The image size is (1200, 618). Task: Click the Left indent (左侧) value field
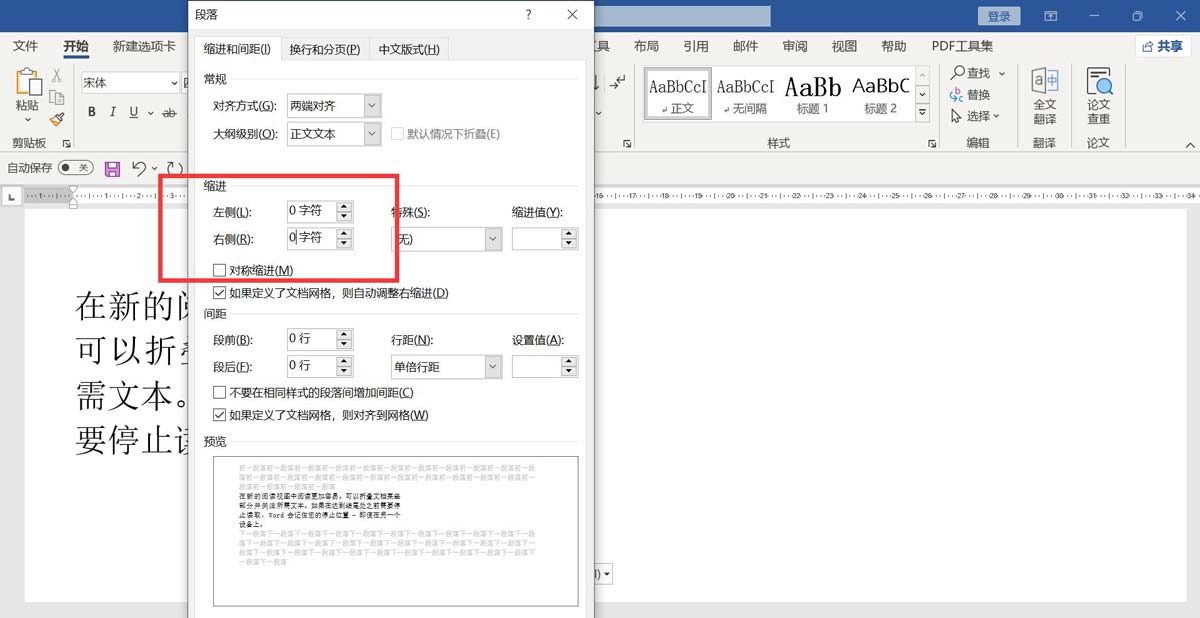coord(311,211)
